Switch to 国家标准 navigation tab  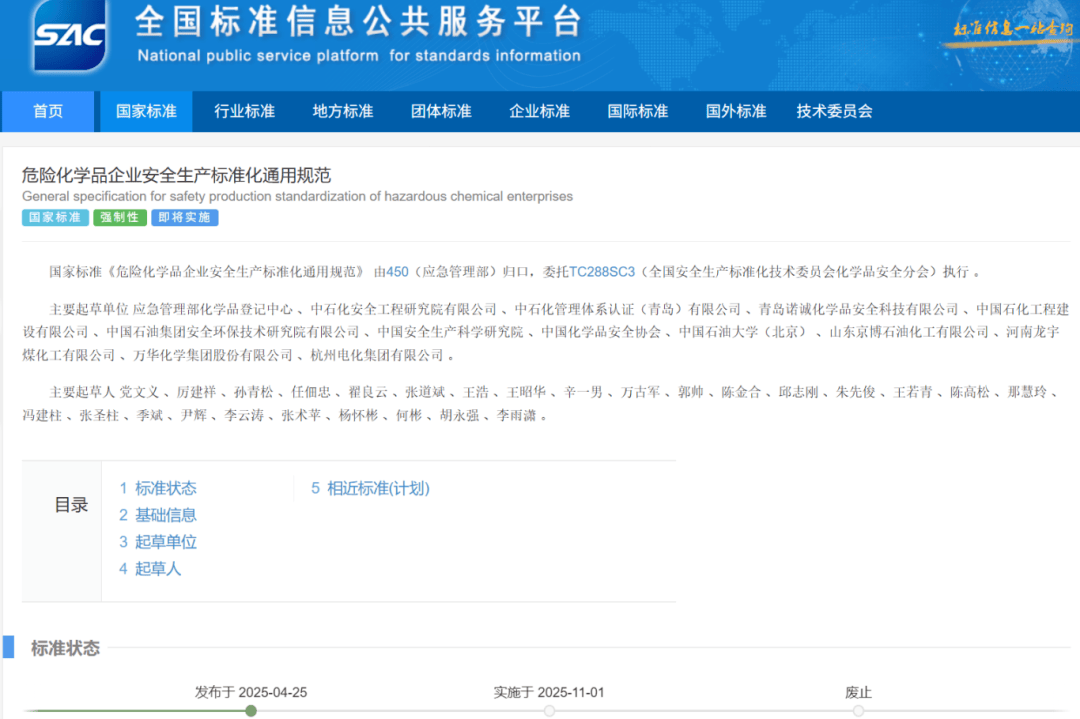tap(146, 111)
